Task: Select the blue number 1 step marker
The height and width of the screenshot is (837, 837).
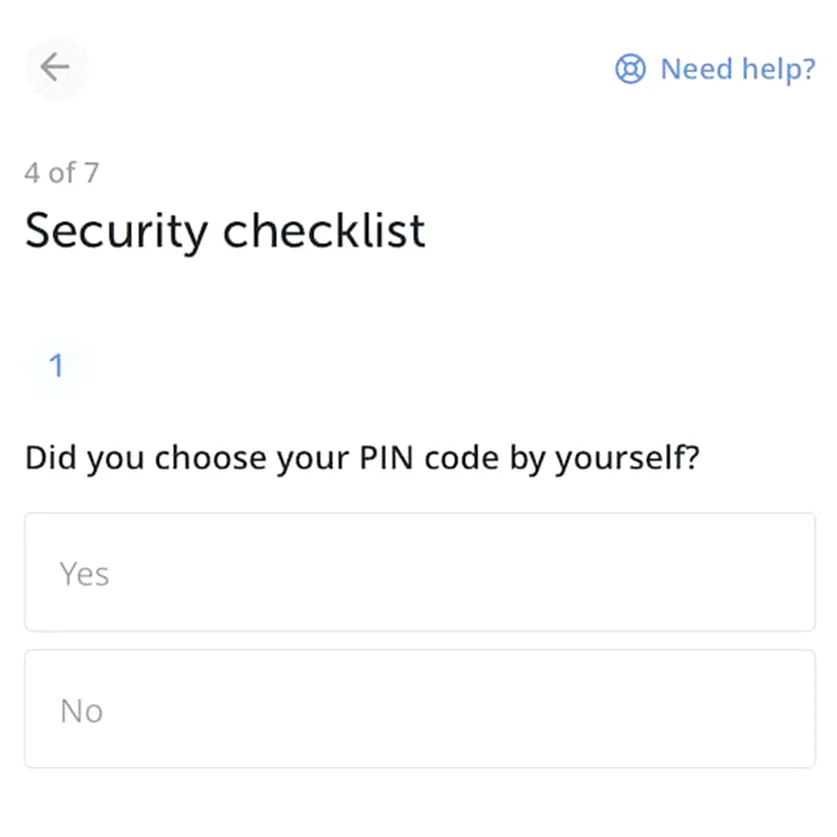Action: coord(56,366)
